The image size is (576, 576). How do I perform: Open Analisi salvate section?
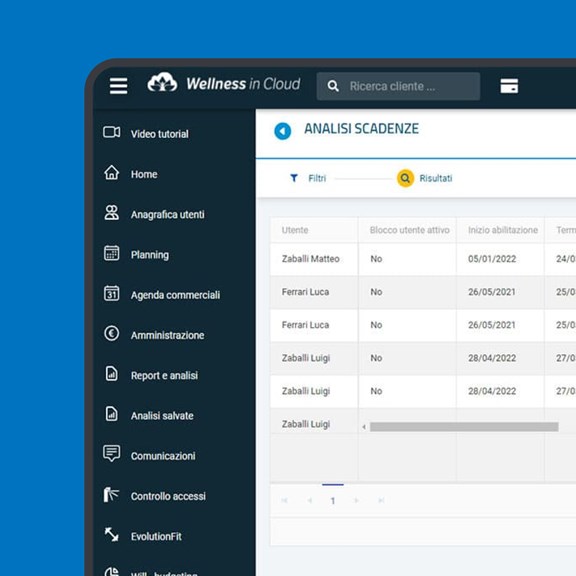(x=162, y=416)
